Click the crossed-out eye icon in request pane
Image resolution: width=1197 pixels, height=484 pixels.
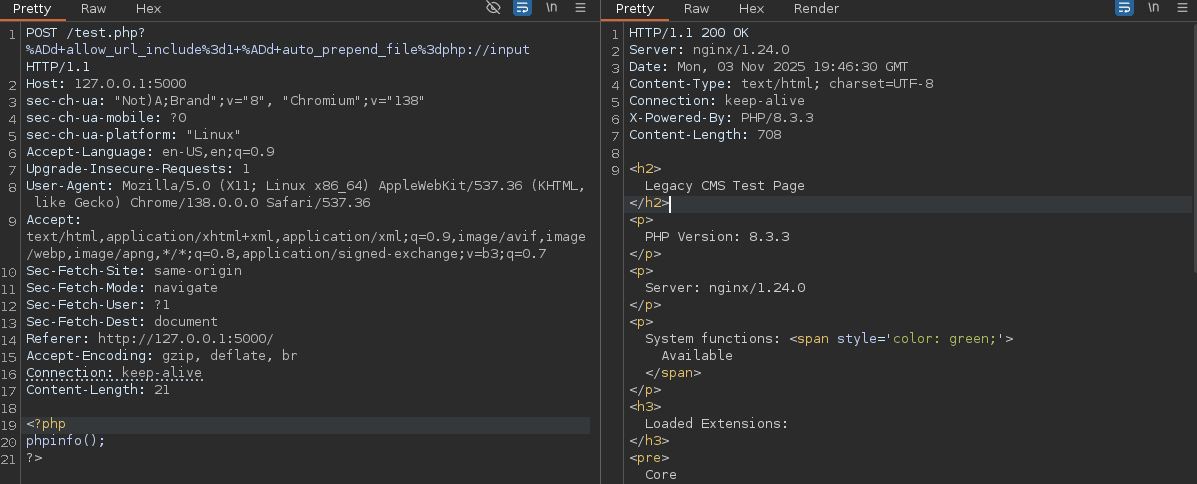click(x=493, y=8)
